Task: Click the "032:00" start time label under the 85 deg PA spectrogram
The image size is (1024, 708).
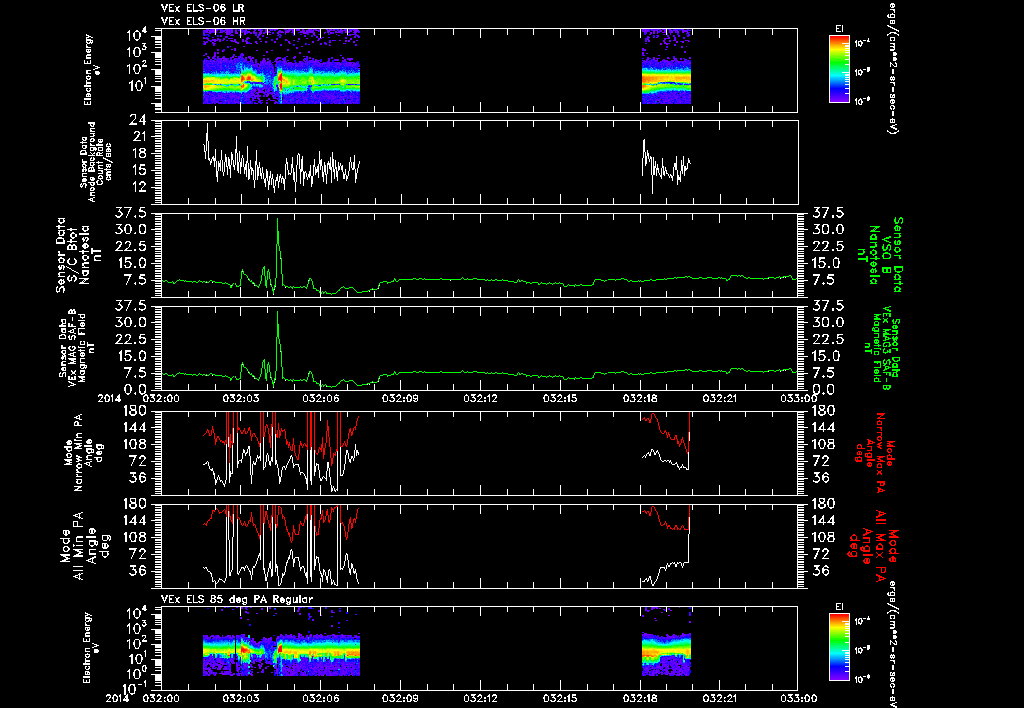Action: [x=161, y=698]
